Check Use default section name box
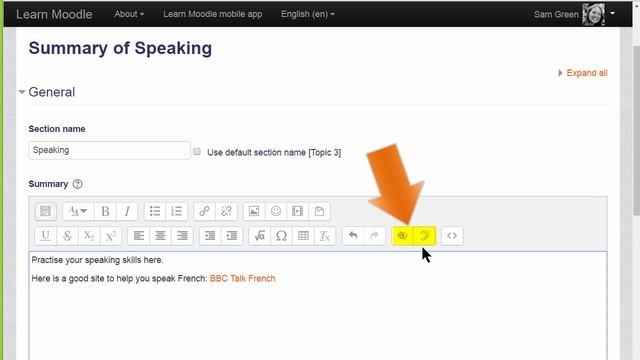 pos(197,151)
